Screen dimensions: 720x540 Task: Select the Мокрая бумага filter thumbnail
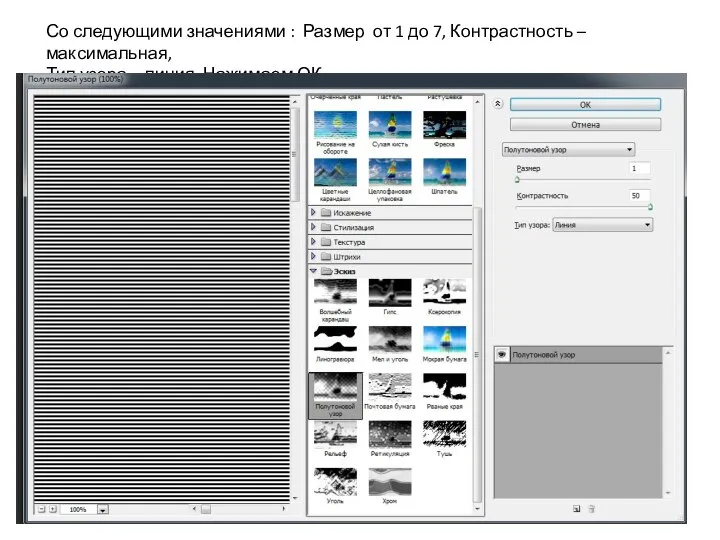(444, 339)
